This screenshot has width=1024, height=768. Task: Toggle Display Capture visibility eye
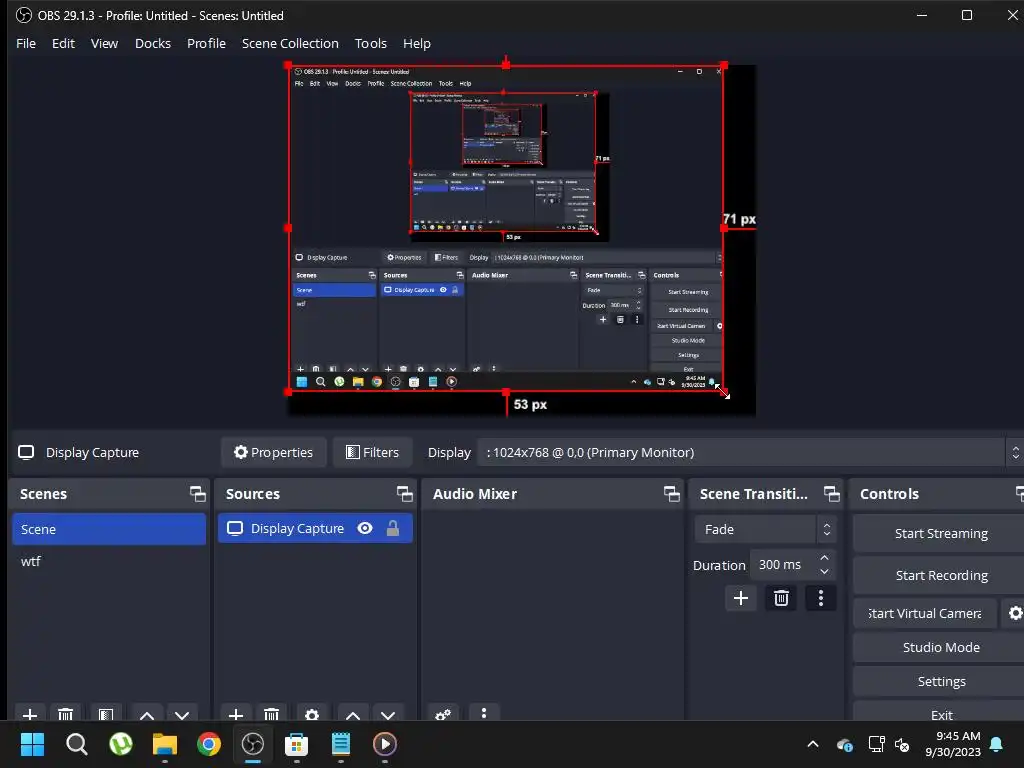(x=365, y=528)
